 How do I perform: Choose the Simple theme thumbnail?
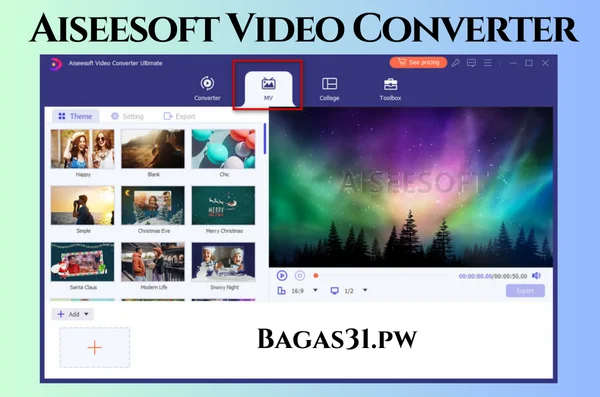83,205
